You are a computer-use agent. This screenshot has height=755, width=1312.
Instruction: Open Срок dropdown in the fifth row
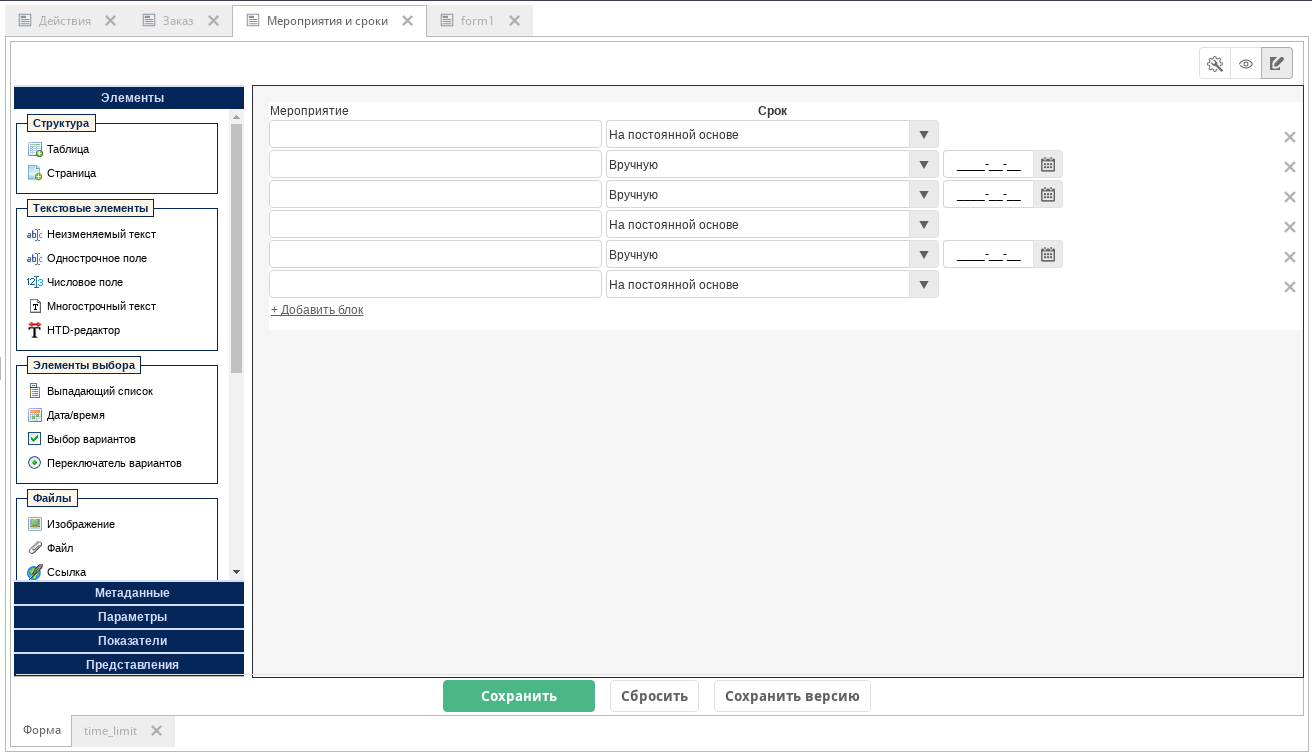coord(923,255)
